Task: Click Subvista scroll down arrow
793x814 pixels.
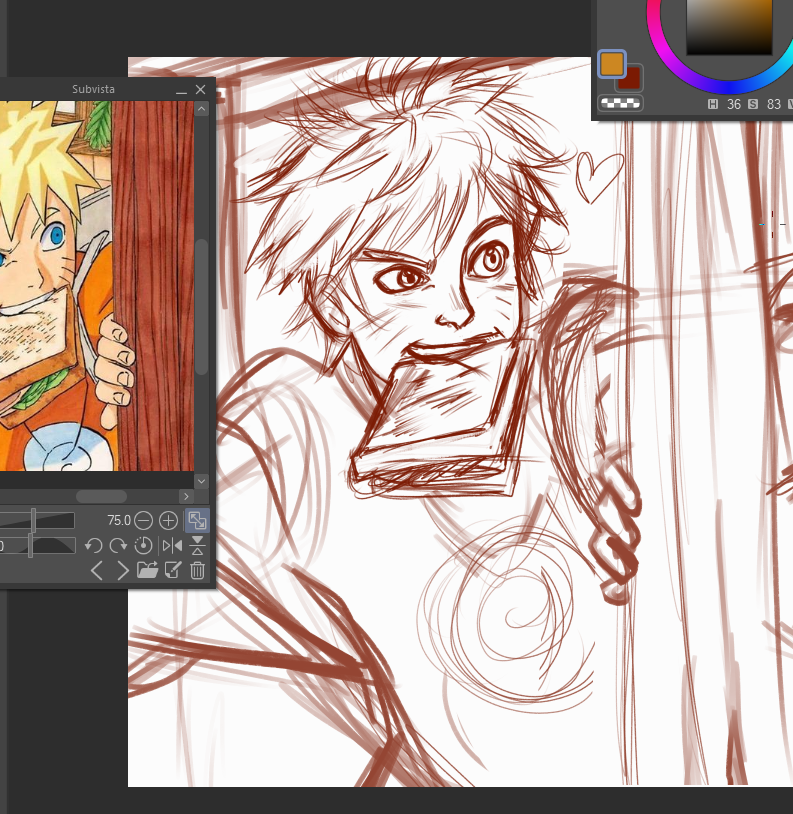Action: [201, 481]
